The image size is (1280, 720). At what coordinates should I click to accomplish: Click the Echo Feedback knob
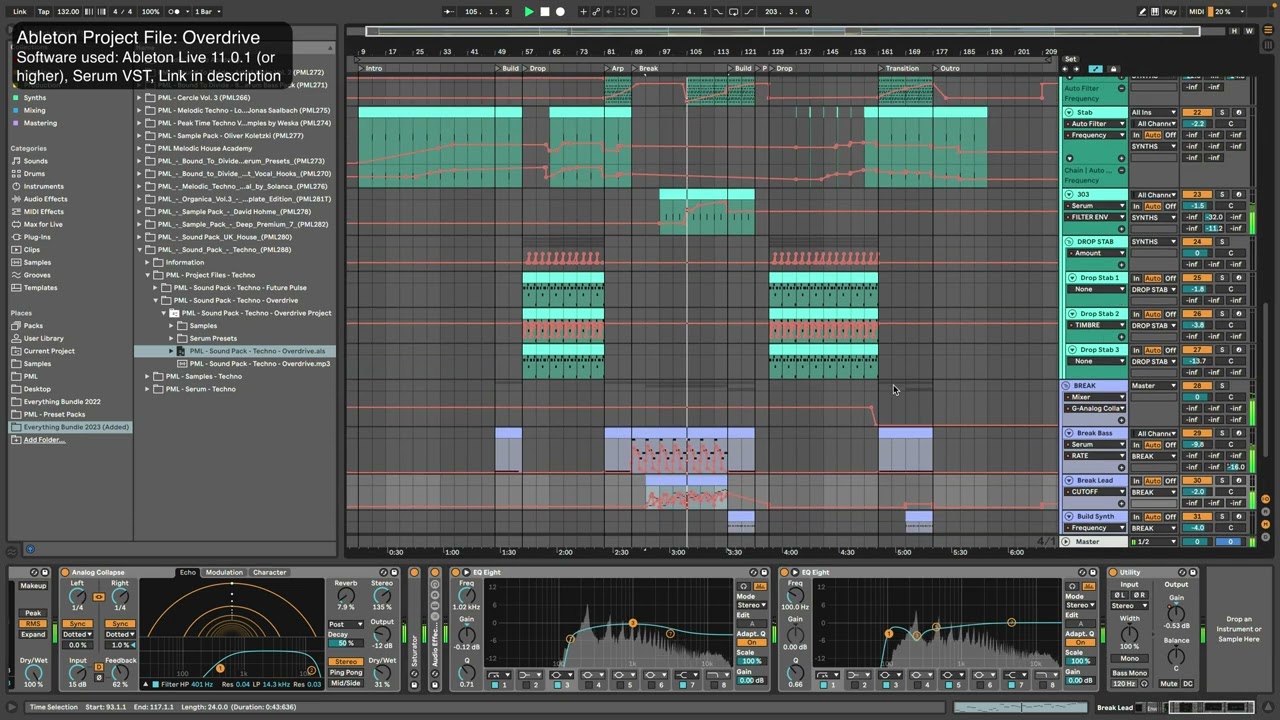coord(120,672)
